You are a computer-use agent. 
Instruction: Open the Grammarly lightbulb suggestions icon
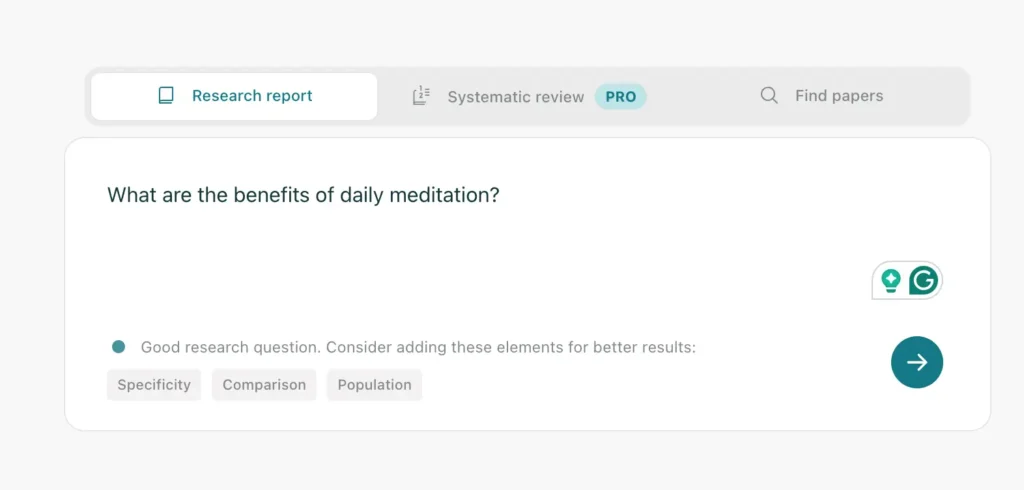pos(891,280)
